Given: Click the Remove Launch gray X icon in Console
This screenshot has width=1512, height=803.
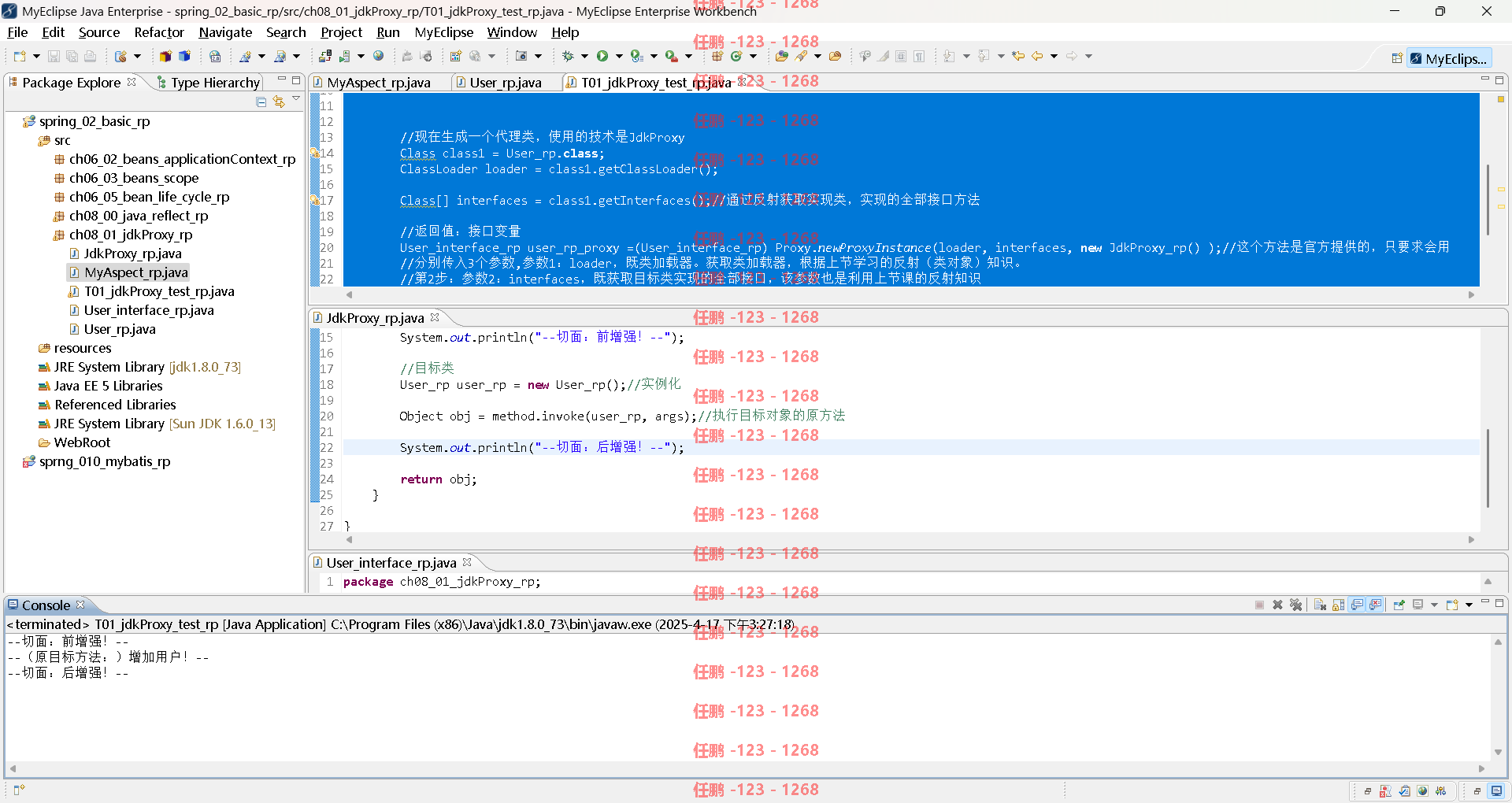Looking at the screenshot, I should point(1277,605).
